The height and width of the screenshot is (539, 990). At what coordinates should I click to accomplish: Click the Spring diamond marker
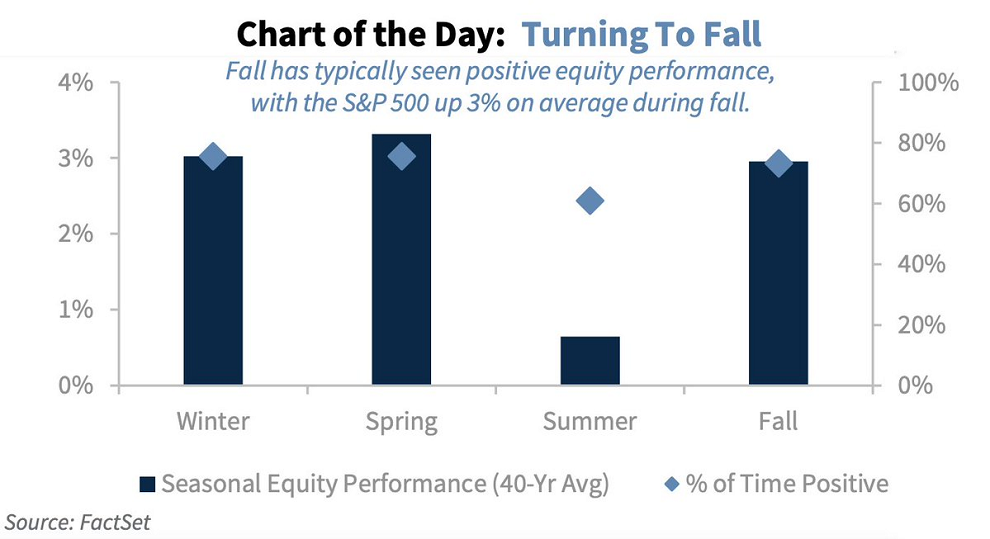pyautogui.click(x=402, y=156)
